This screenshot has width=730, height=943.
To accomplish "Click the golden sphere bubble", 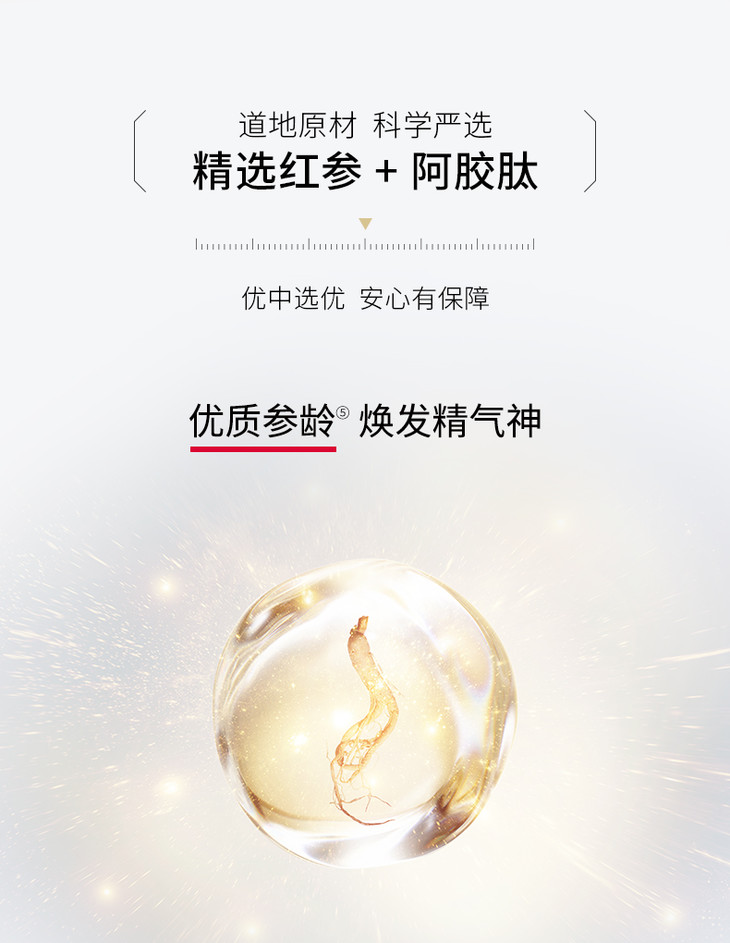I will tap(365, 713).
